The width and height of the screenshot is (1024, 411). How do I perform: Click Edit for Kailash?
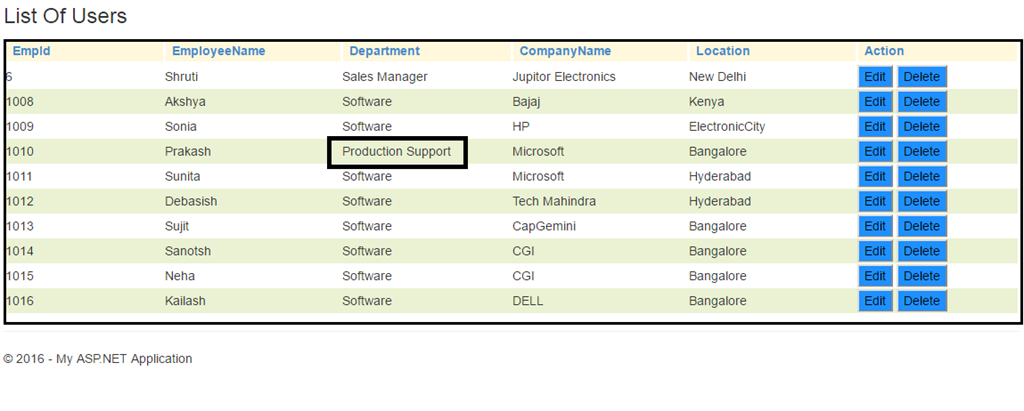point(875,301)
